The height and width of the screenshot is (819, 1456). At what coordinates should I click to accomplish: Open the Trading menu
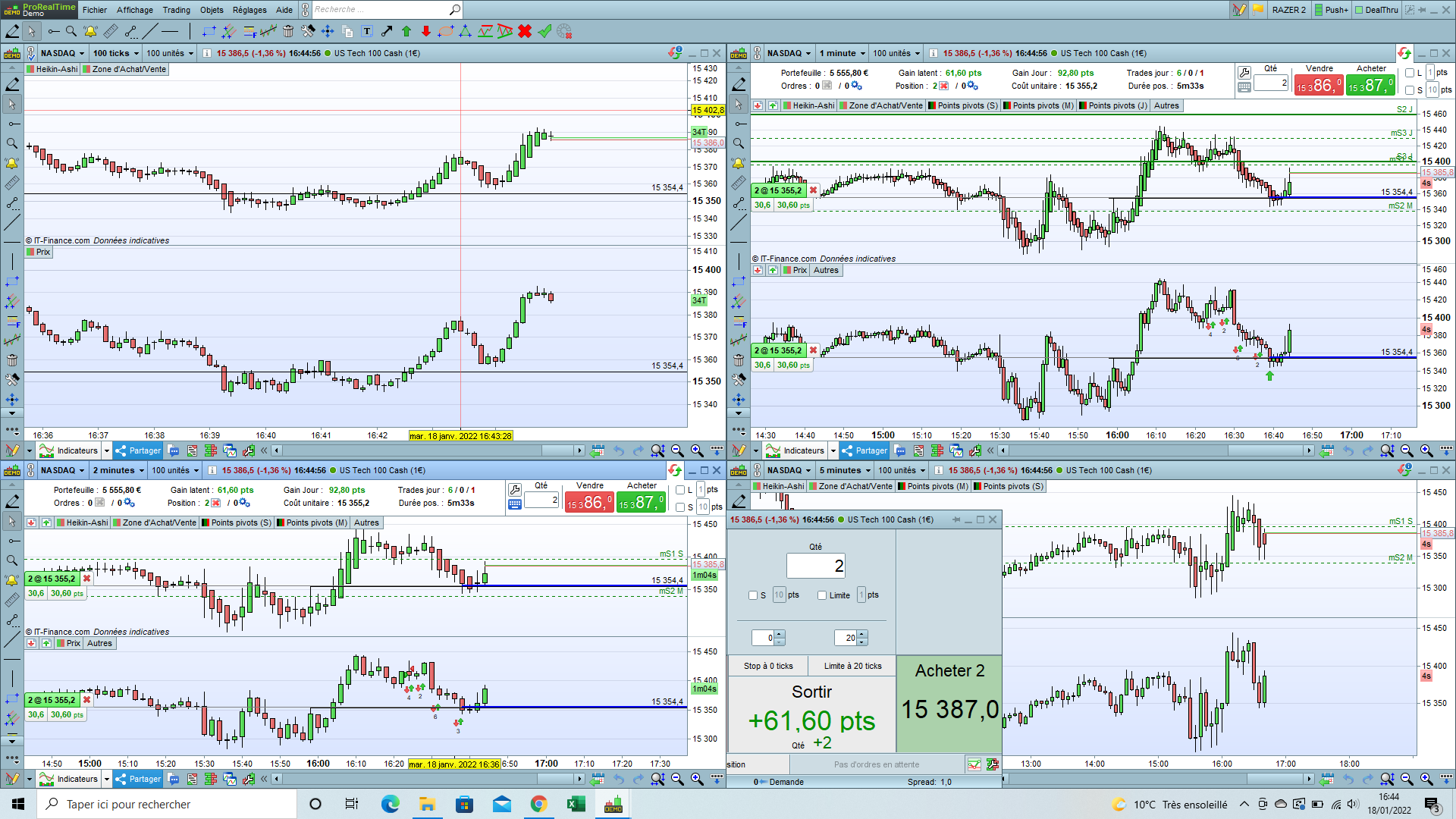pyautogui.click(x=176, y=10)
